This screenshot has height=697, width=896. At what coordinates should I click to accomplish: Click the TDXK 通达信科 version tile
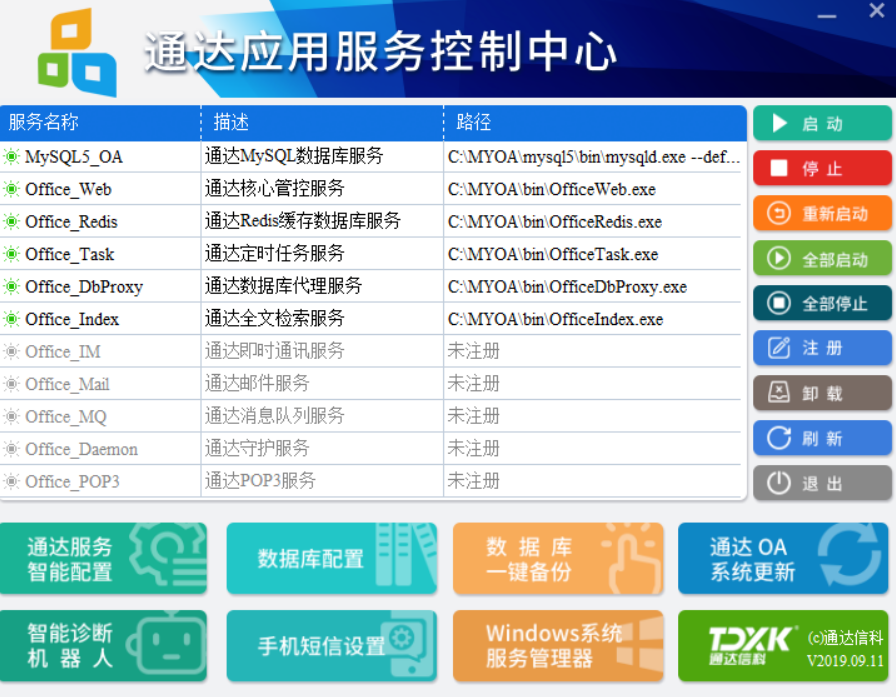pos(783,646)
